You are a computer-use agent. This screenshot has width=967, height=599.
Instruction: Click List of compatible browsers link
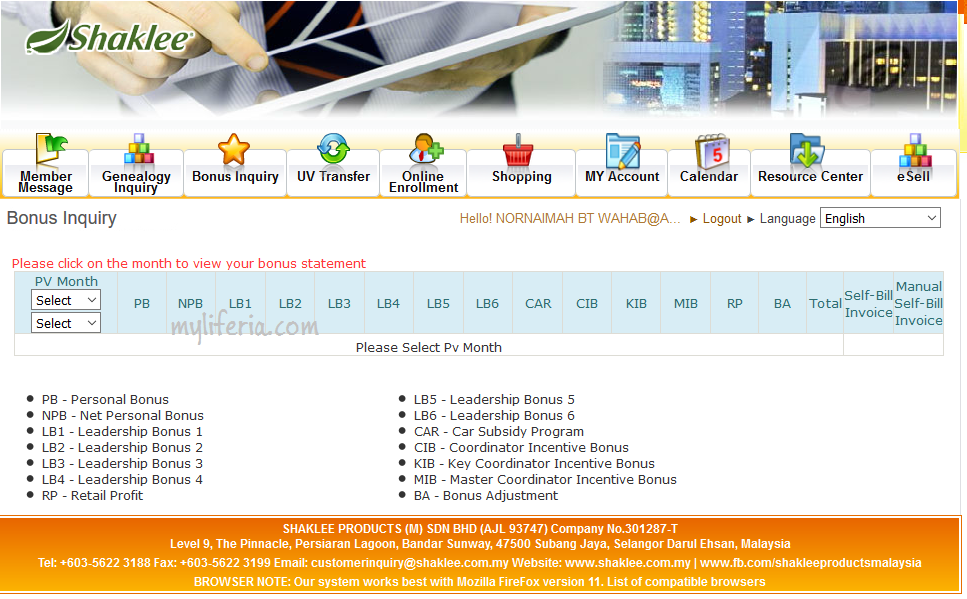point(686,582)
